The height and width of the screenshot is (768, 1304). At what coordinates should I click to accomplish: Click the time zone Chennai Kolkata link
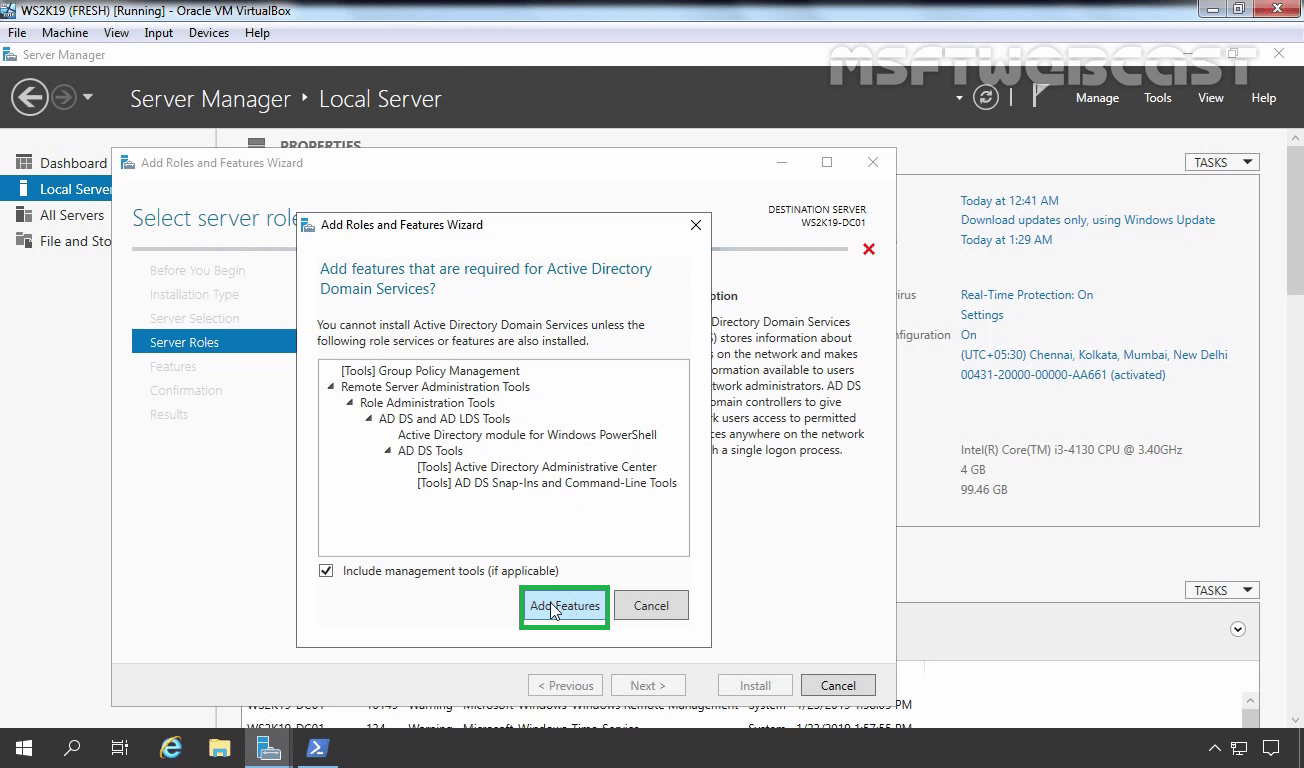1094,355
